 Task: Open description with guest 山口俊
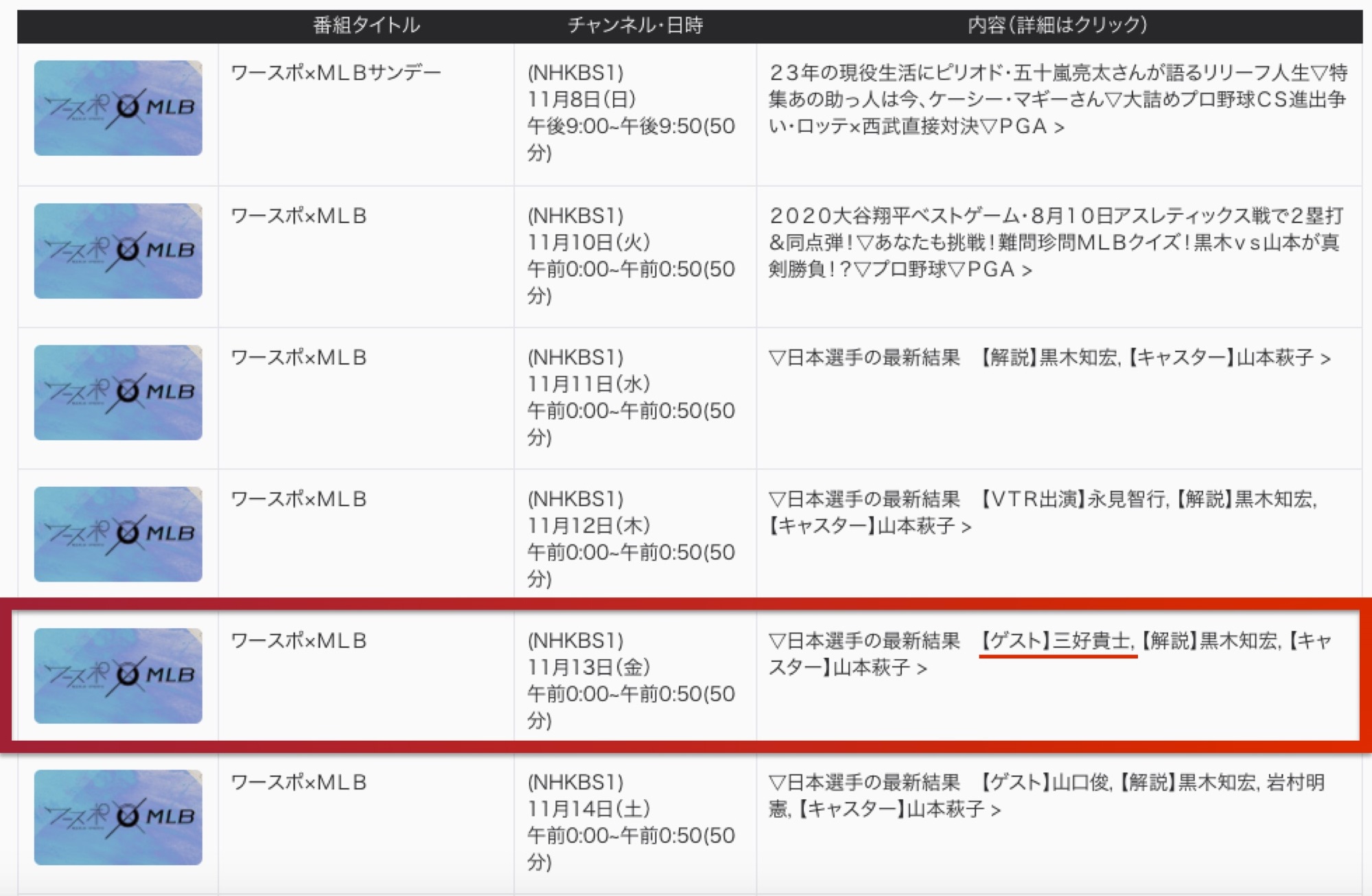(1046, 795)
